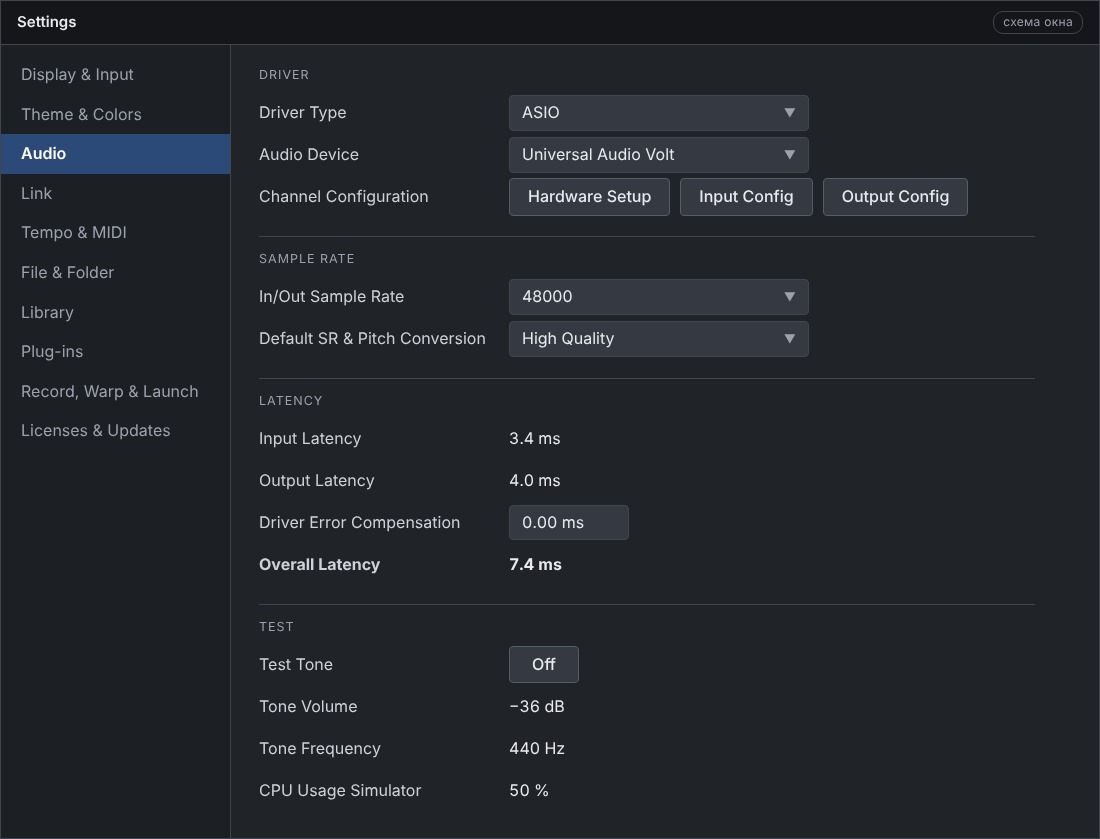Click the Input Latency value 3.4 ms
The height and width of the screenshot is (839, 1100).
(535, 438)
